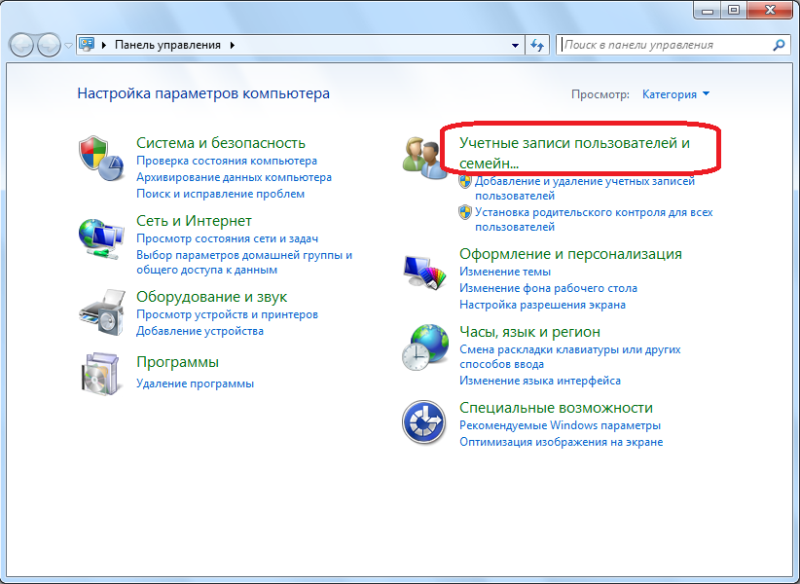Click the Appearance and Personalization monitor icon
This screenshot has width=800, height=584.
424,272
